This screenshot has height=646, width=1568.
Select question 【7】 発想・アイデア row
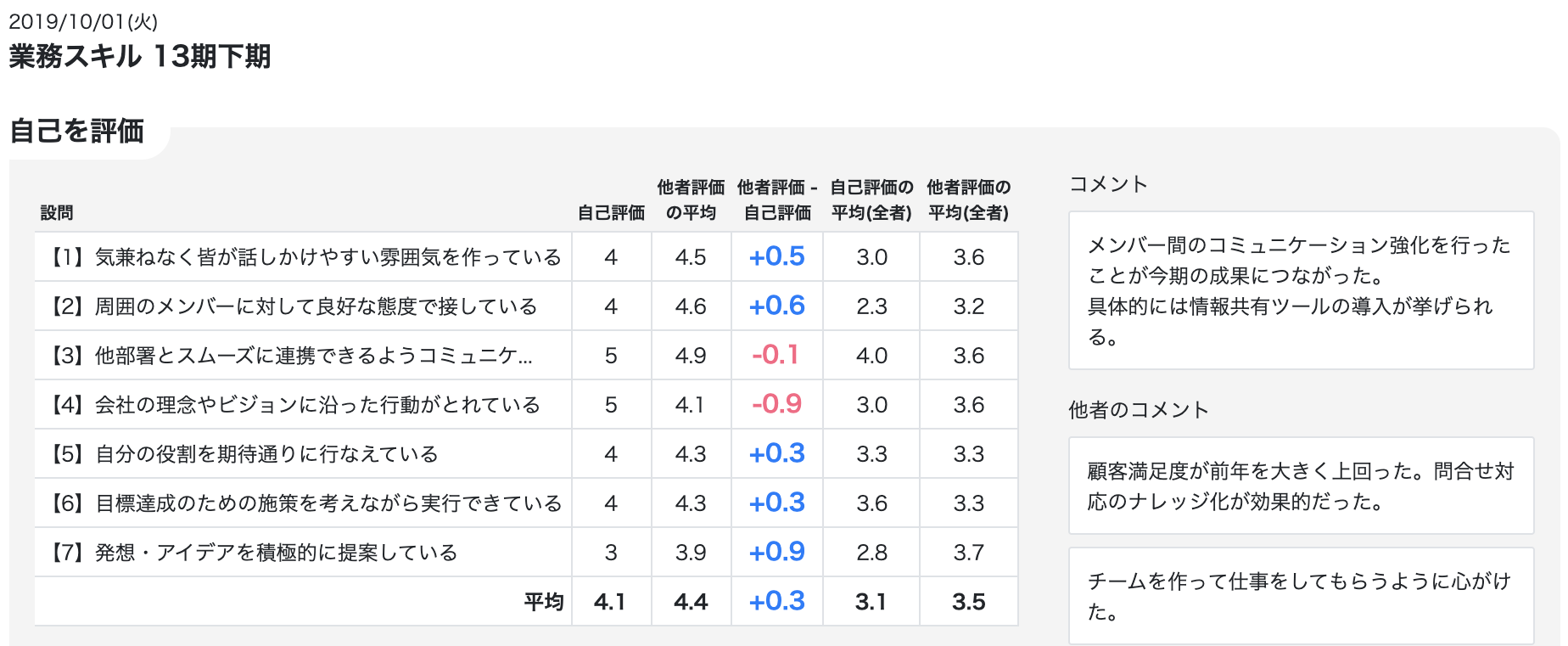526,552
